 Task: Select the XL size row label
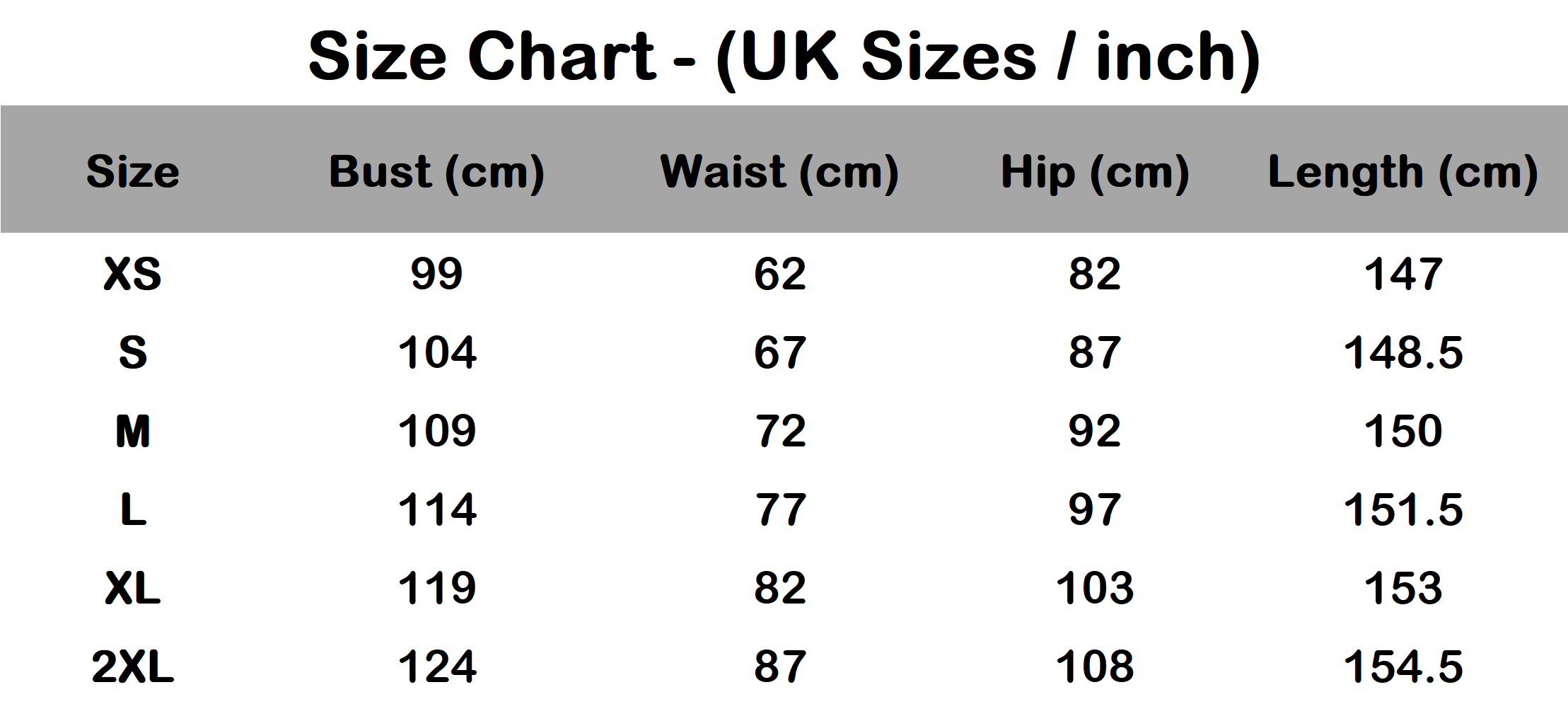click(133, 588)
